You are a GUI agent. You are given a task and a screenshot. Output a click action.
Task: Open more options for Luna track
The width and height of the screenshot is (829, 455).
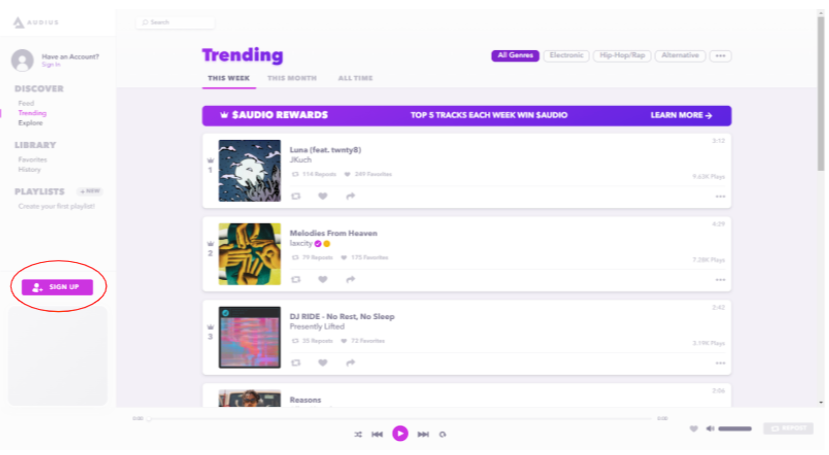coord(720,197)
